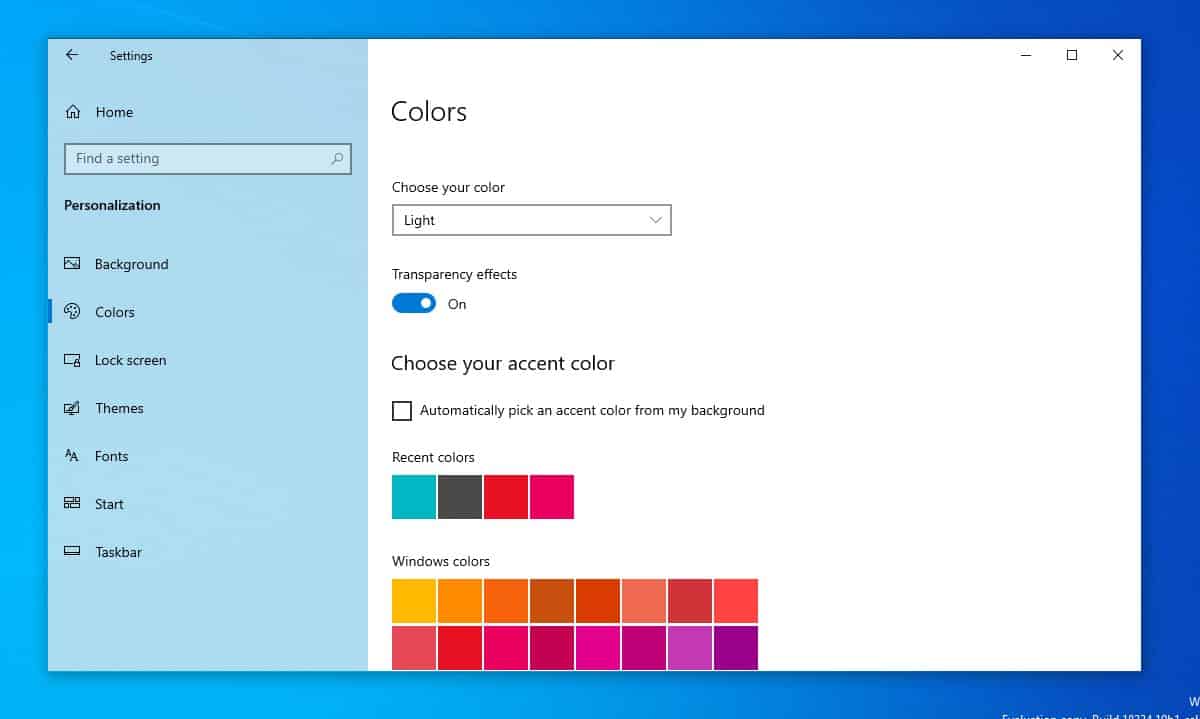Select the magenta swatch in second row
Viewport: 1200px width, 719px height.
[598, 647]
